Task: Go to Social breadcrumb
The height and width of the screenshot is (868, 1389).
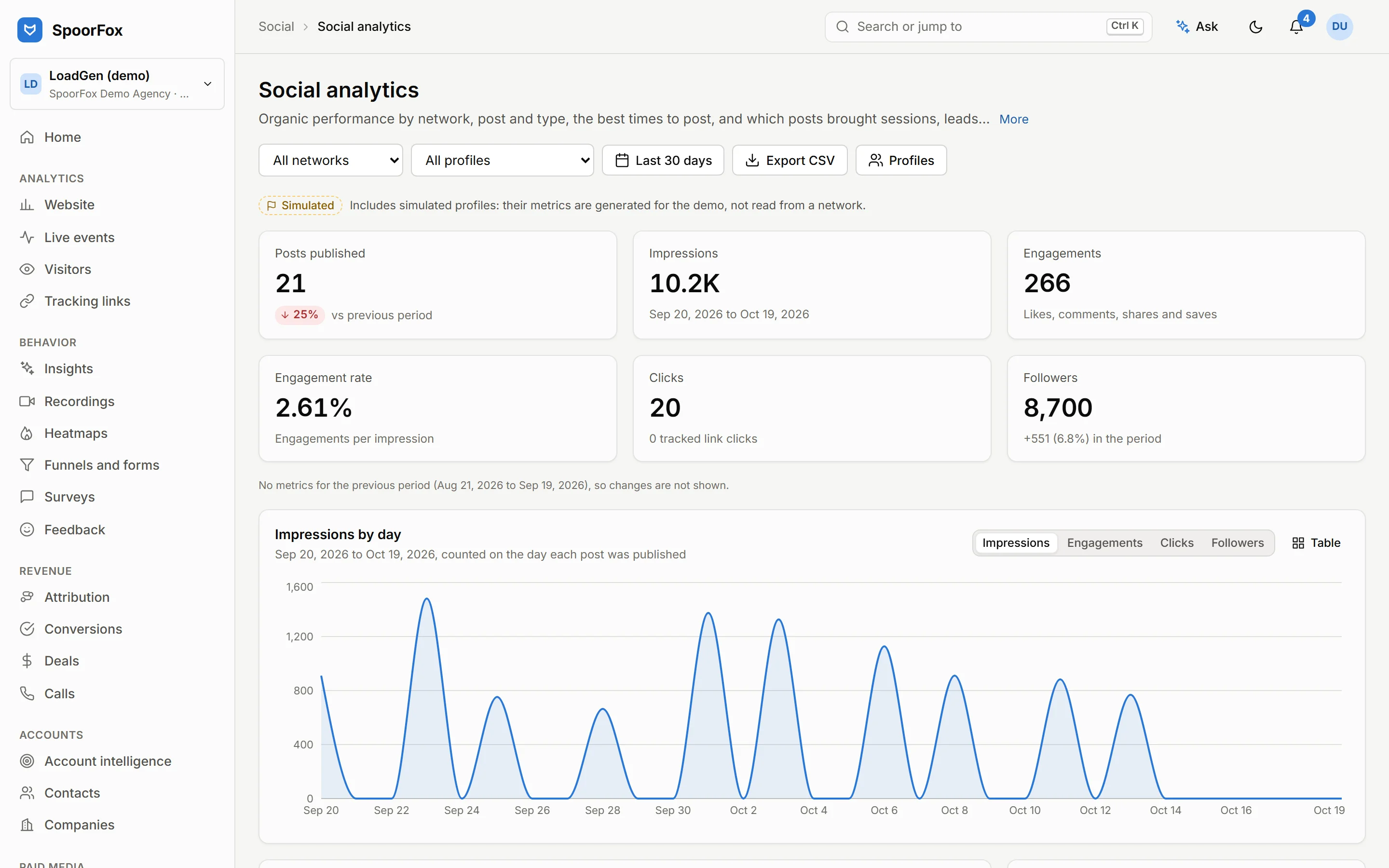Action: coord(276,27)
